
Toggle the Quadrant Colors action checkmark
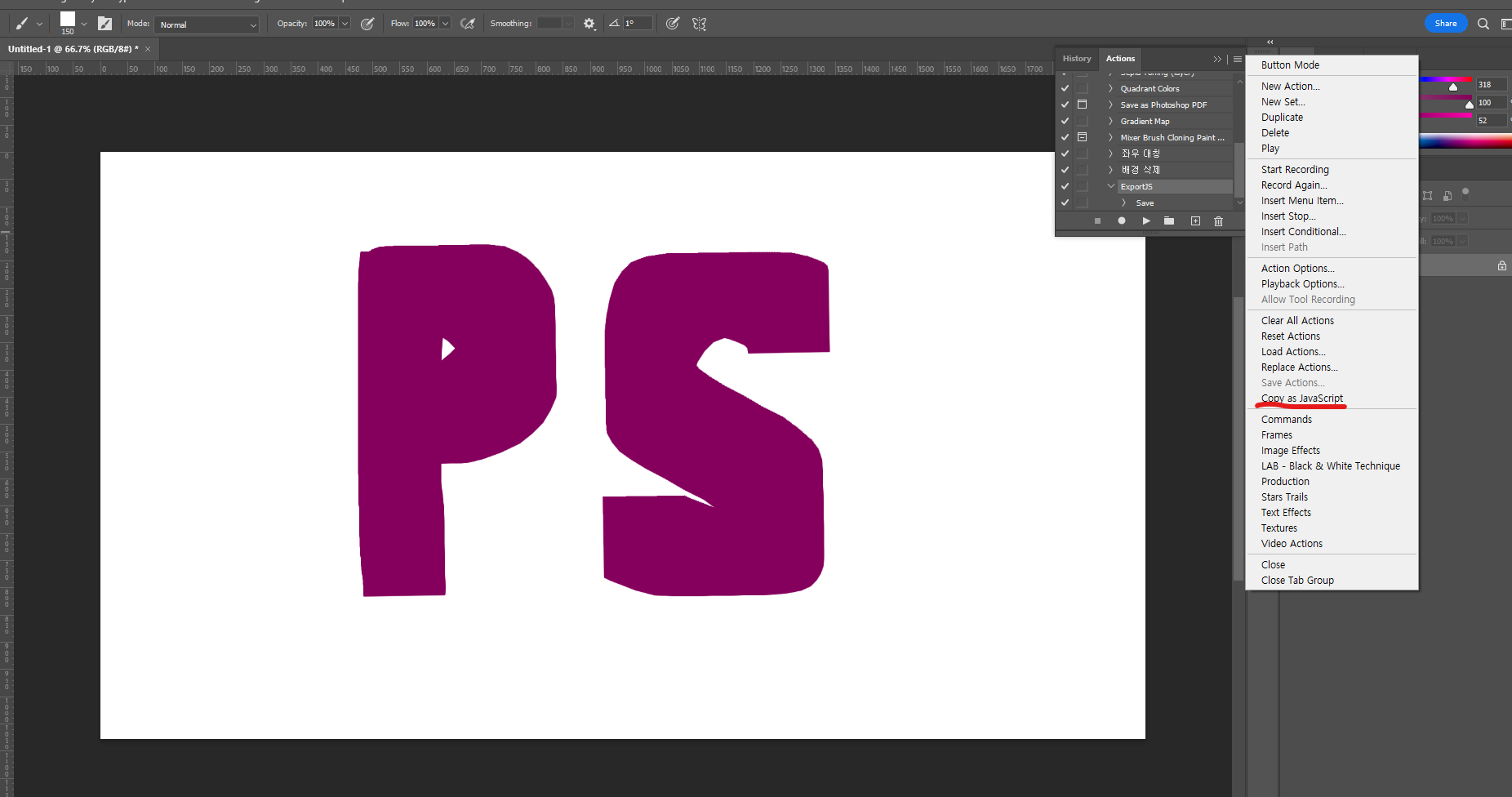[x=1065, y=88]
